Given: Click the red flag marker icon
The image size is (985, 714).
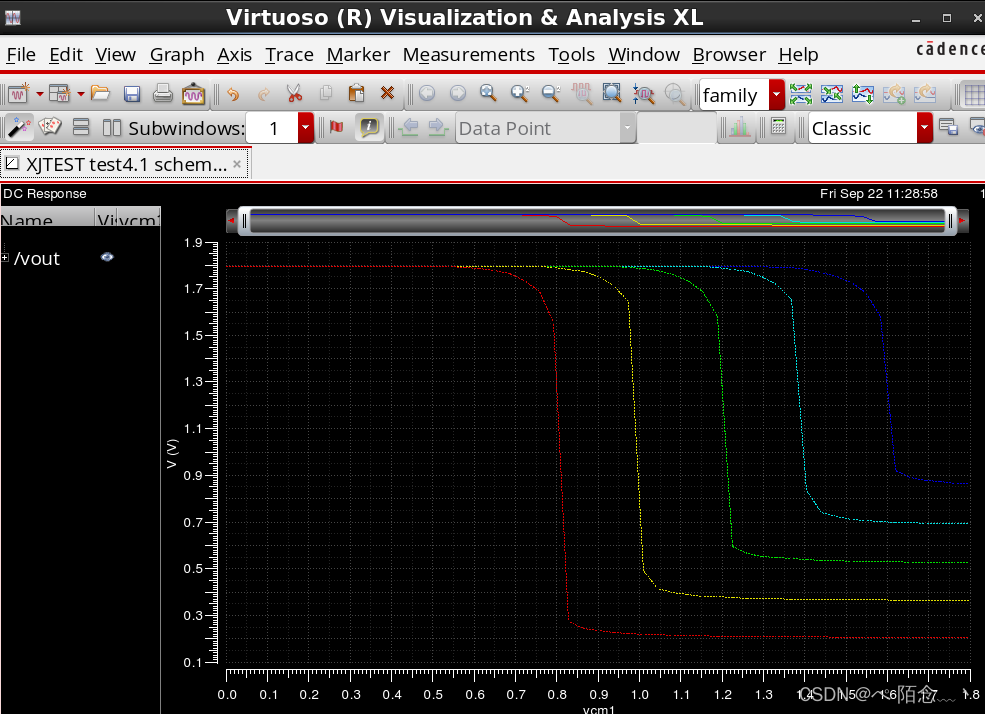Looking at the screenshot, I should point(337,127).
